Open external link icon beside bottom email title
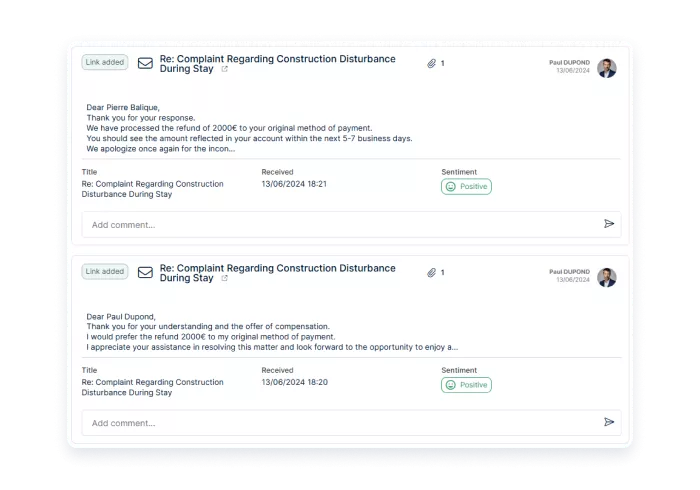The image size is (700, 490). pyautogui.click(x=225, y=278)
